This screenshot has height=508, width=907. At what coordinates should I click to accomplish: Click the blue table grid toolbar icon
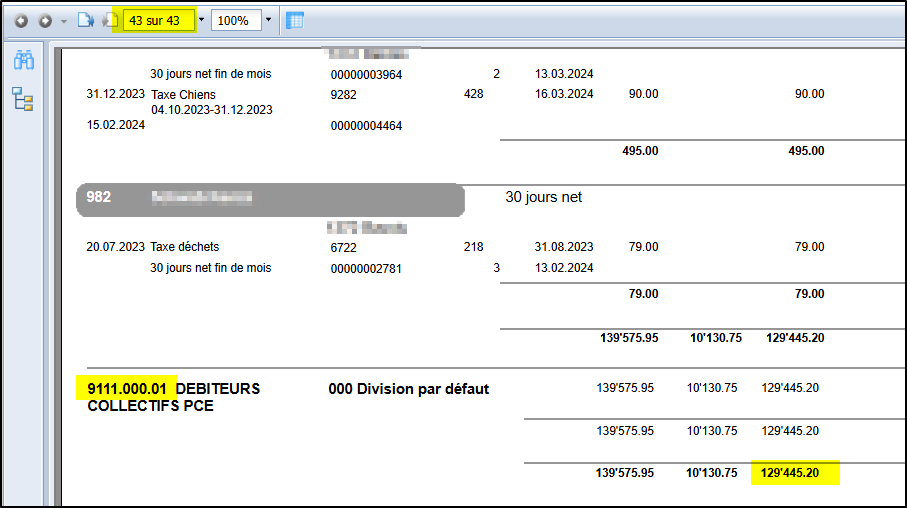pos(295,21)
